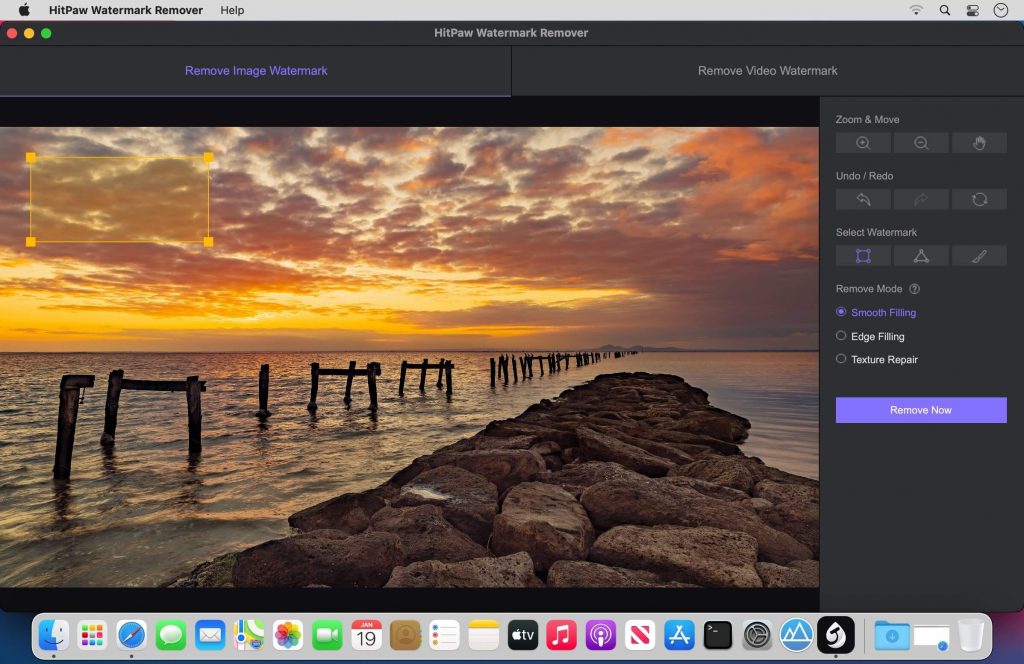This screenshot has height=664, width=1024.
Task: Undo the last action
Action: coord(862,199)
